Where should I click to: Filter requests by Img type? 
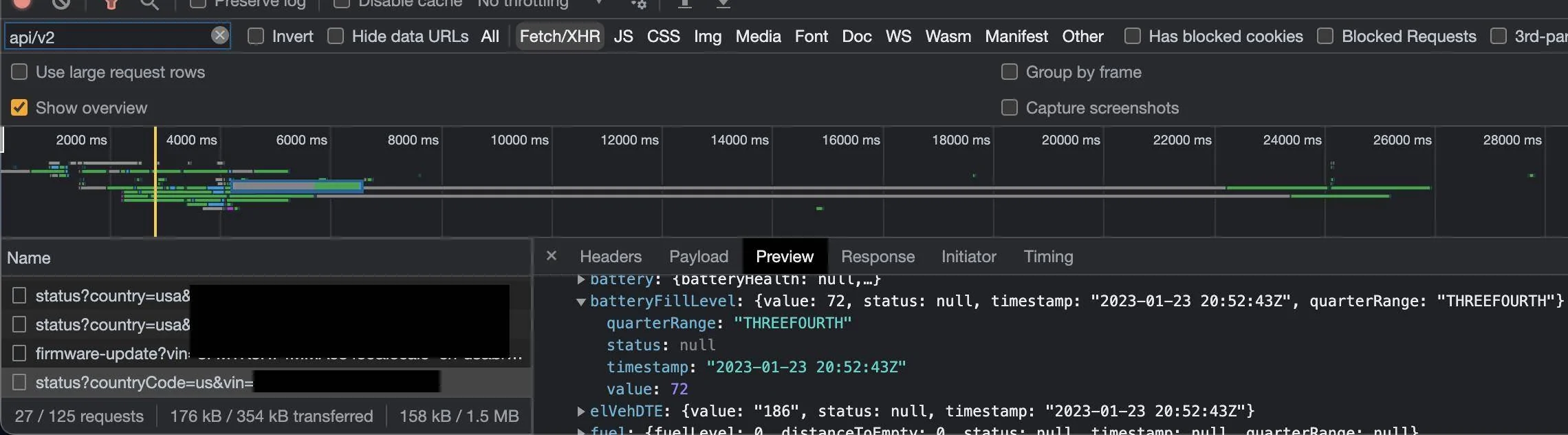tap(708, 36)
